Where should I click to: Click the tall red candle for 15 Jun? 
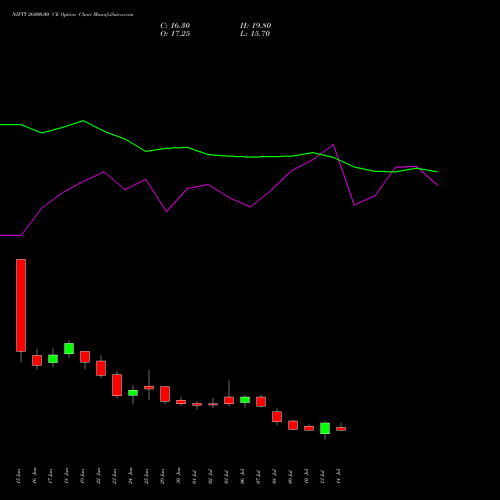point(21,305)
